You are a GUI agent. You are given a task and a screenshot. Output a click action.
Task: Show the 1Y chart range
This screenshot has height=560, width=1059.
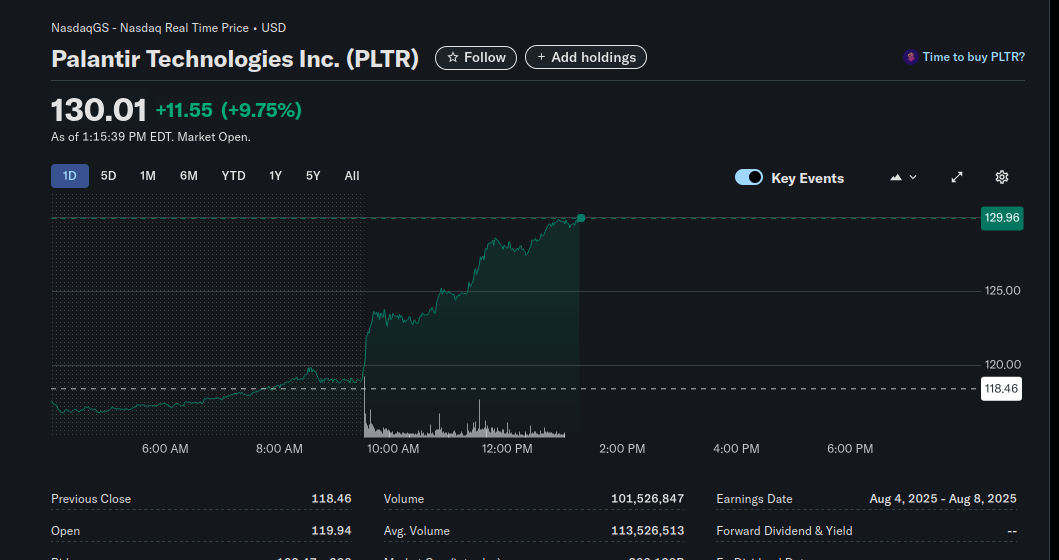(276, 176)
